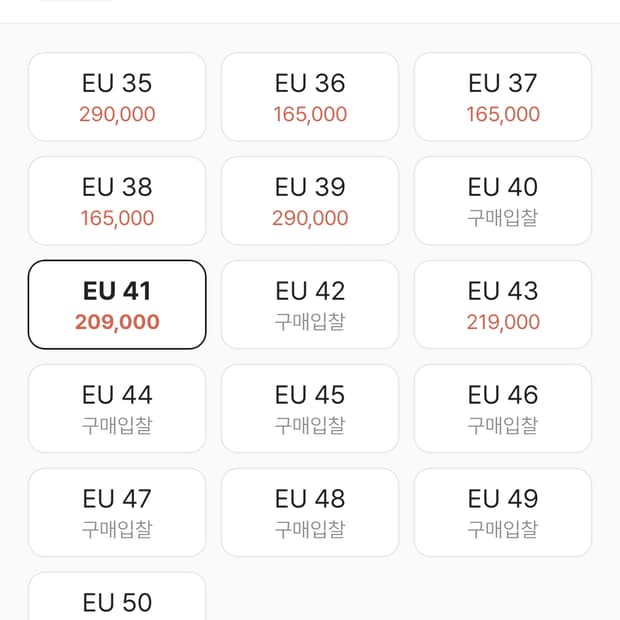Choose the EU 39 size option

[310, 201]
